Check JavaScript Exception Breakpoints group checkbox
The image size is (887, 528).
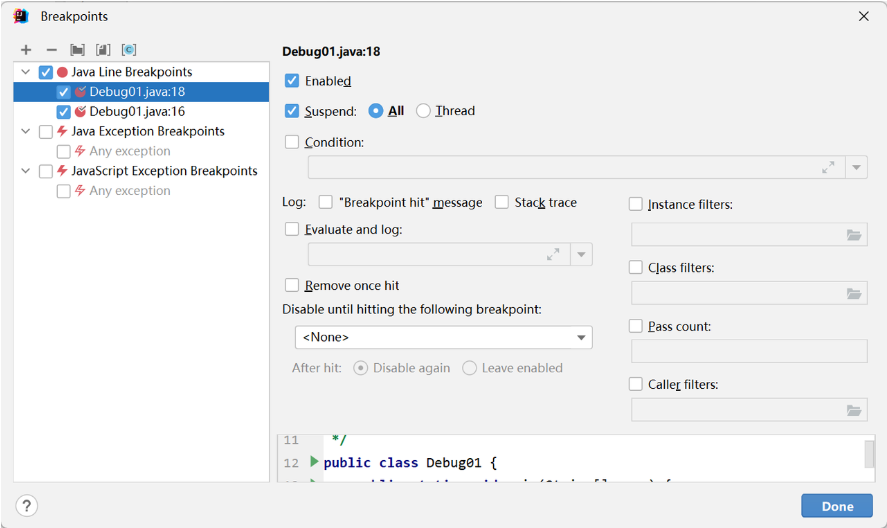46,171
